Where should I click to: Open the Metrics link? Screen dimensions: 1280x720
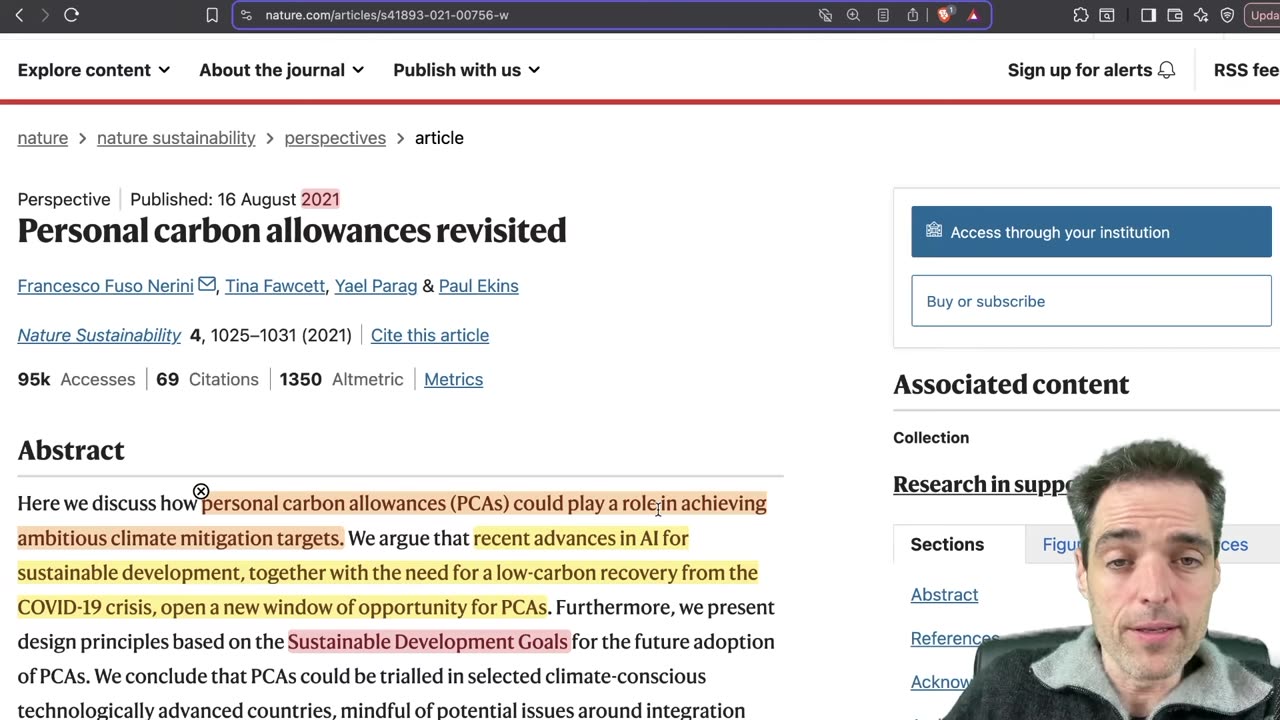[453, 379]
